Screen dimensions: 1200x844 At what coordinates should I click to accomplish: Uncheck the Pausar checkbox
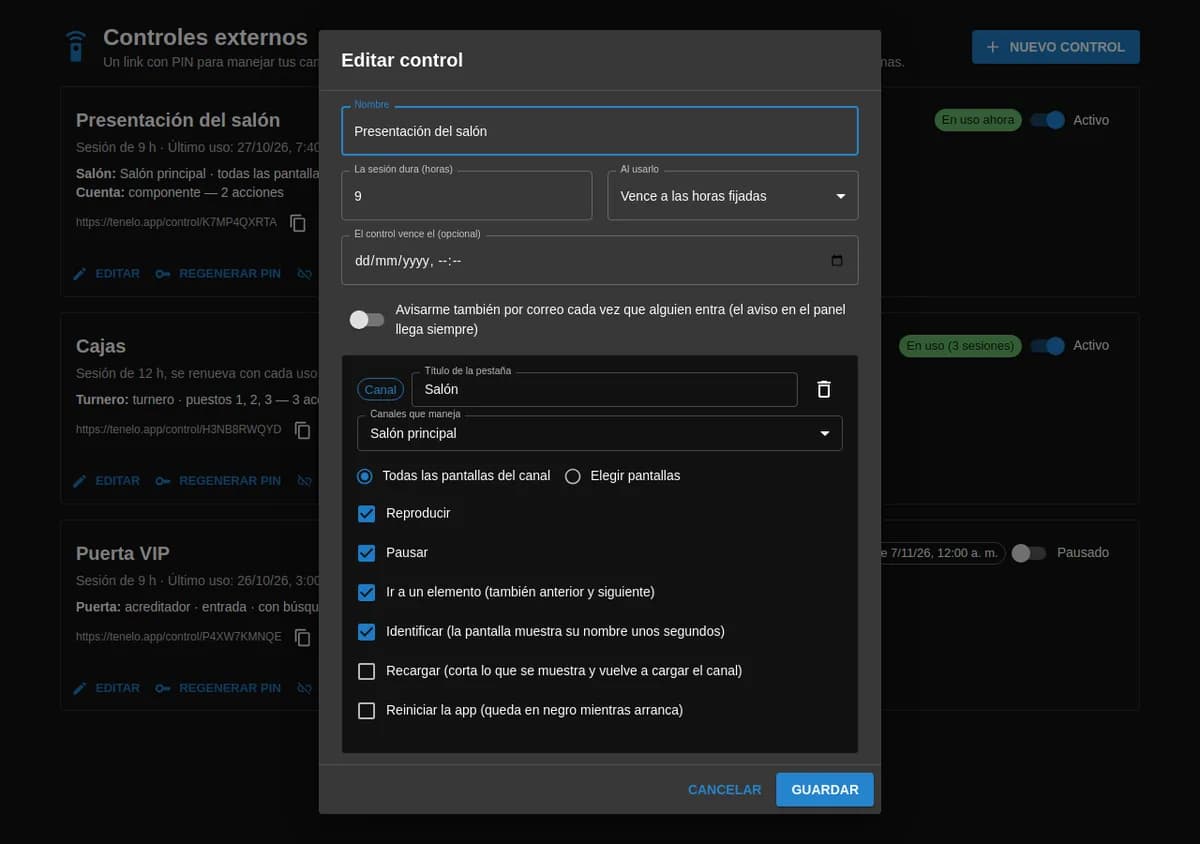coord(366,553)
